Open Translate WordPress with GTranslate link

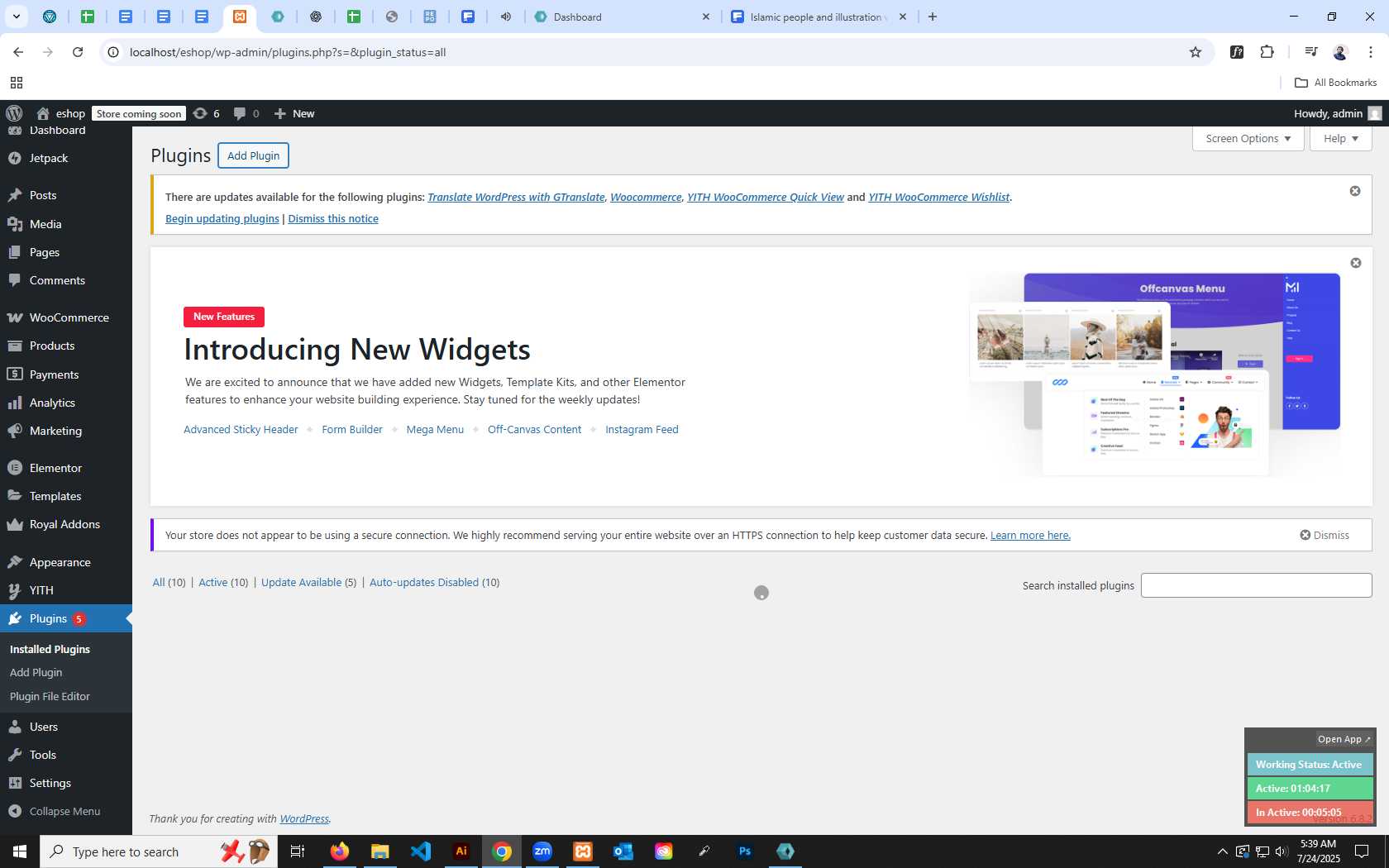[x=516, y=197]
